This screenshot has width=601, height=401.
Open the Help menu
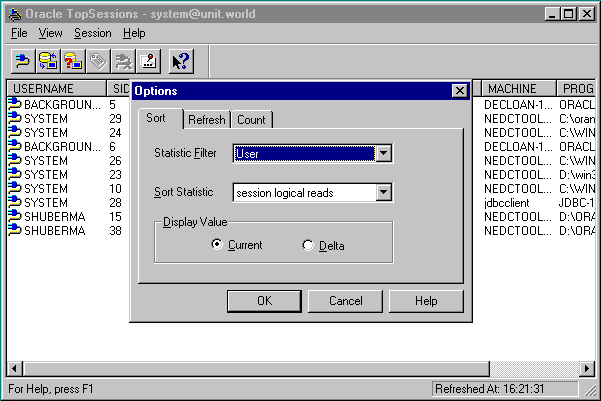click(x=134, y=33)
